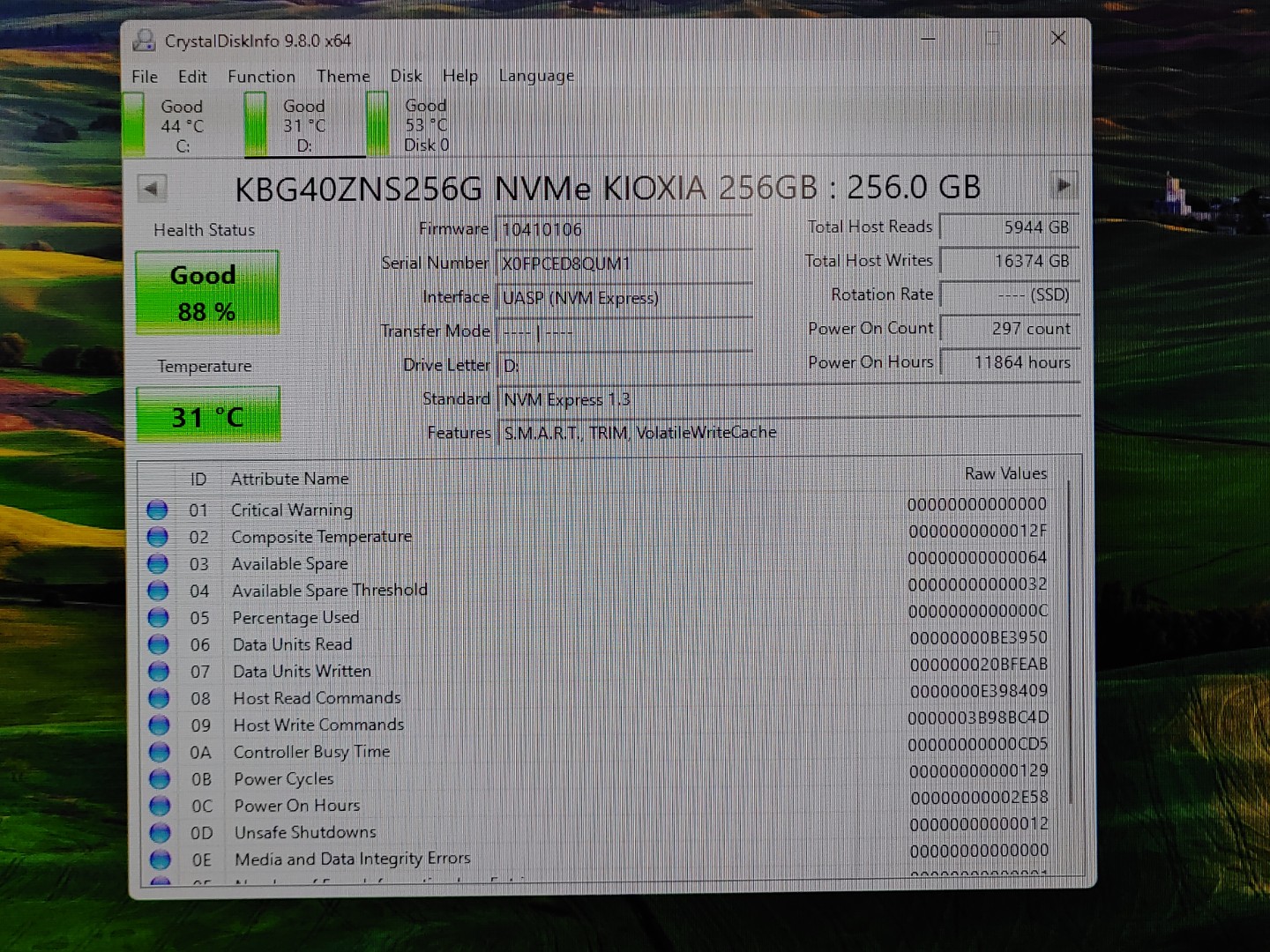The image size is (1270, 952).
Task: Open the Function menu
Action: [261, 77]
